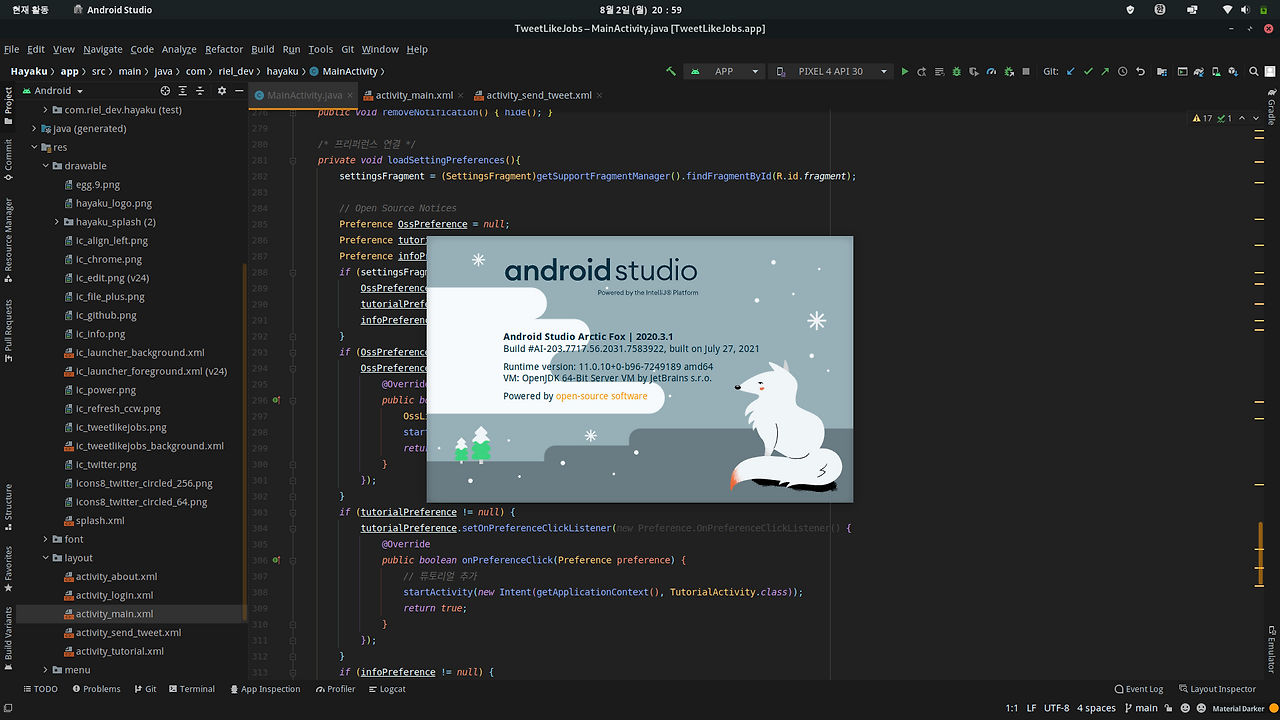The image size is (1280, 720).
Task: Click Collapse All in Project panel
Action: [x=200, y=90]
